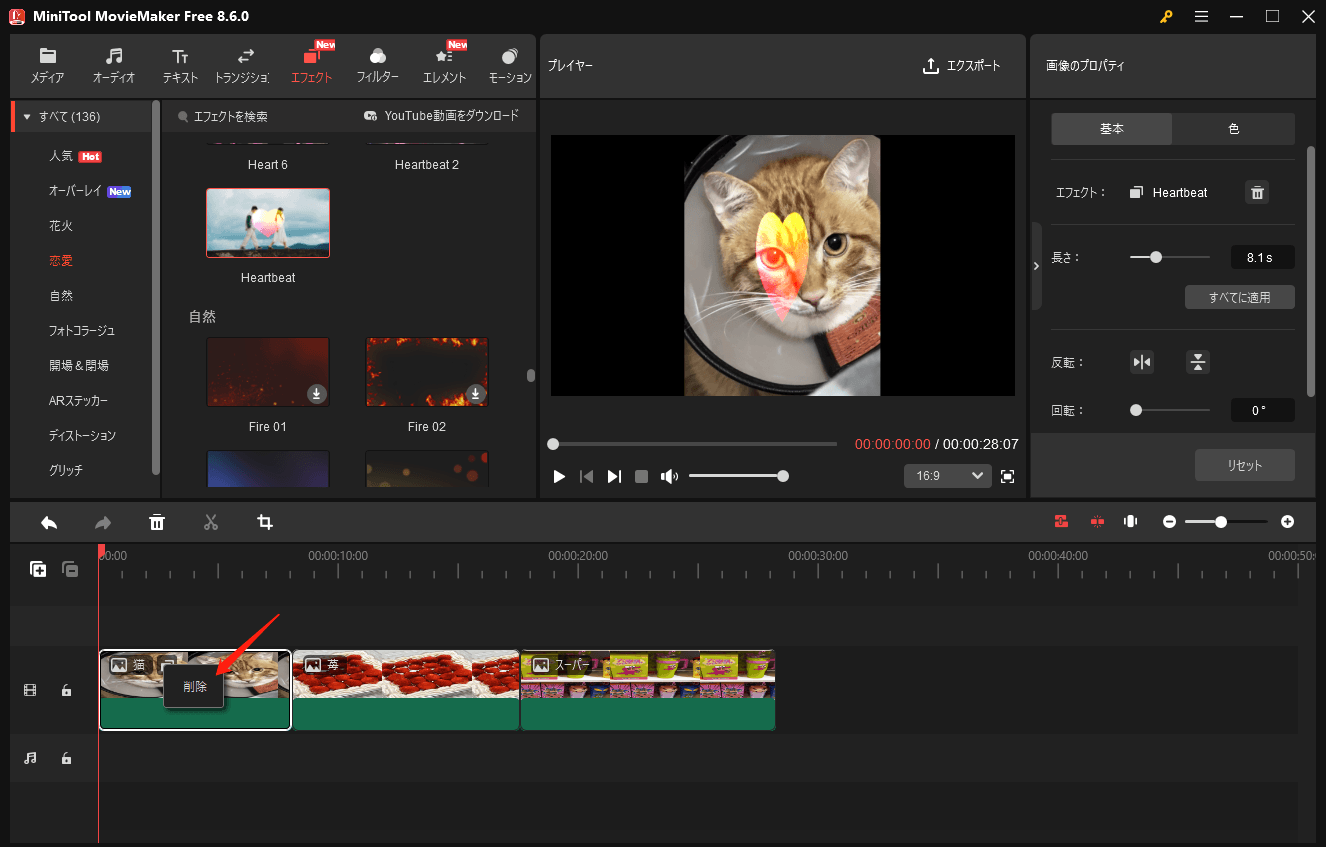Unlock the video track padlock
The image size is (1326, 847).
[x=66, y=690]
